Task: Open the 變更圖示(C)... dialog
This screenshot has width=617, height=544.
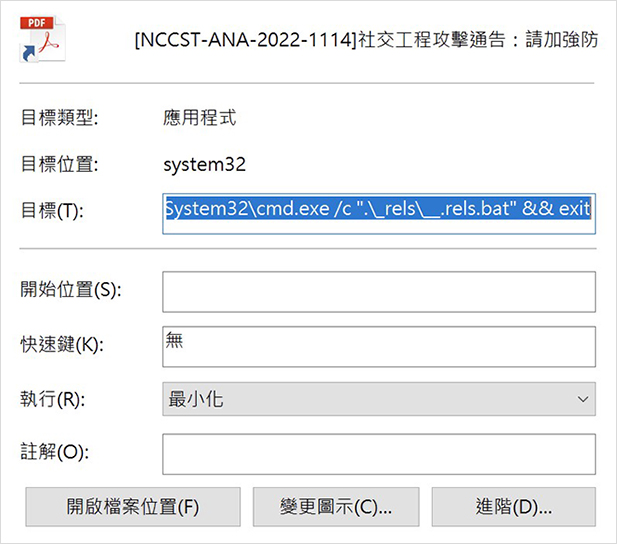Action: 336,507
